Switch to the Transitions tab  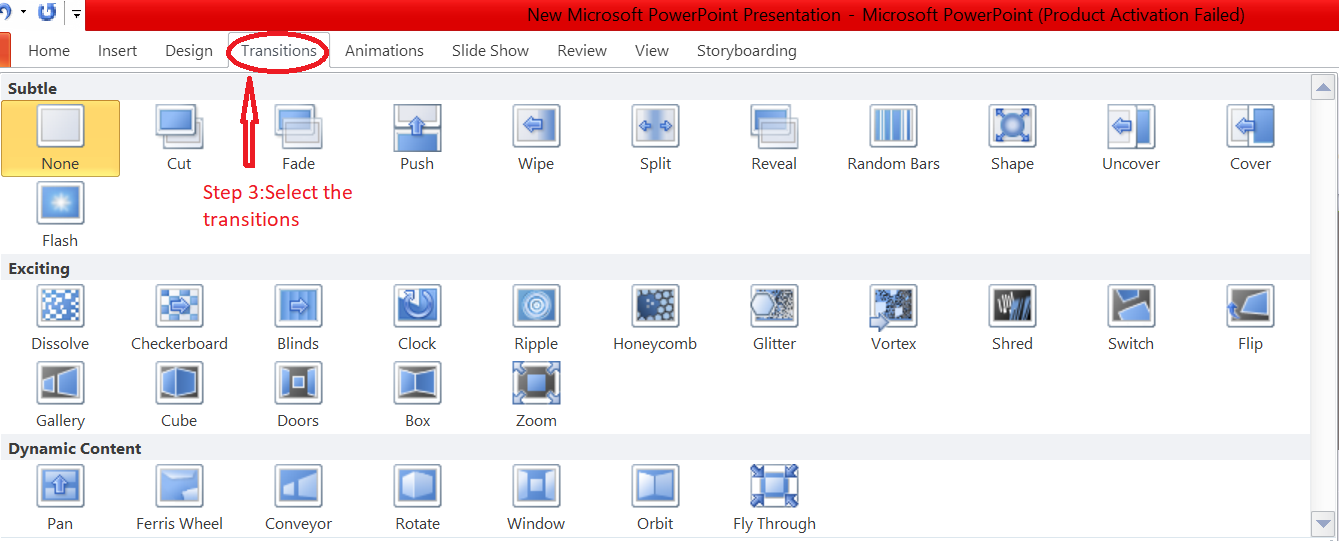pos(279,50)
